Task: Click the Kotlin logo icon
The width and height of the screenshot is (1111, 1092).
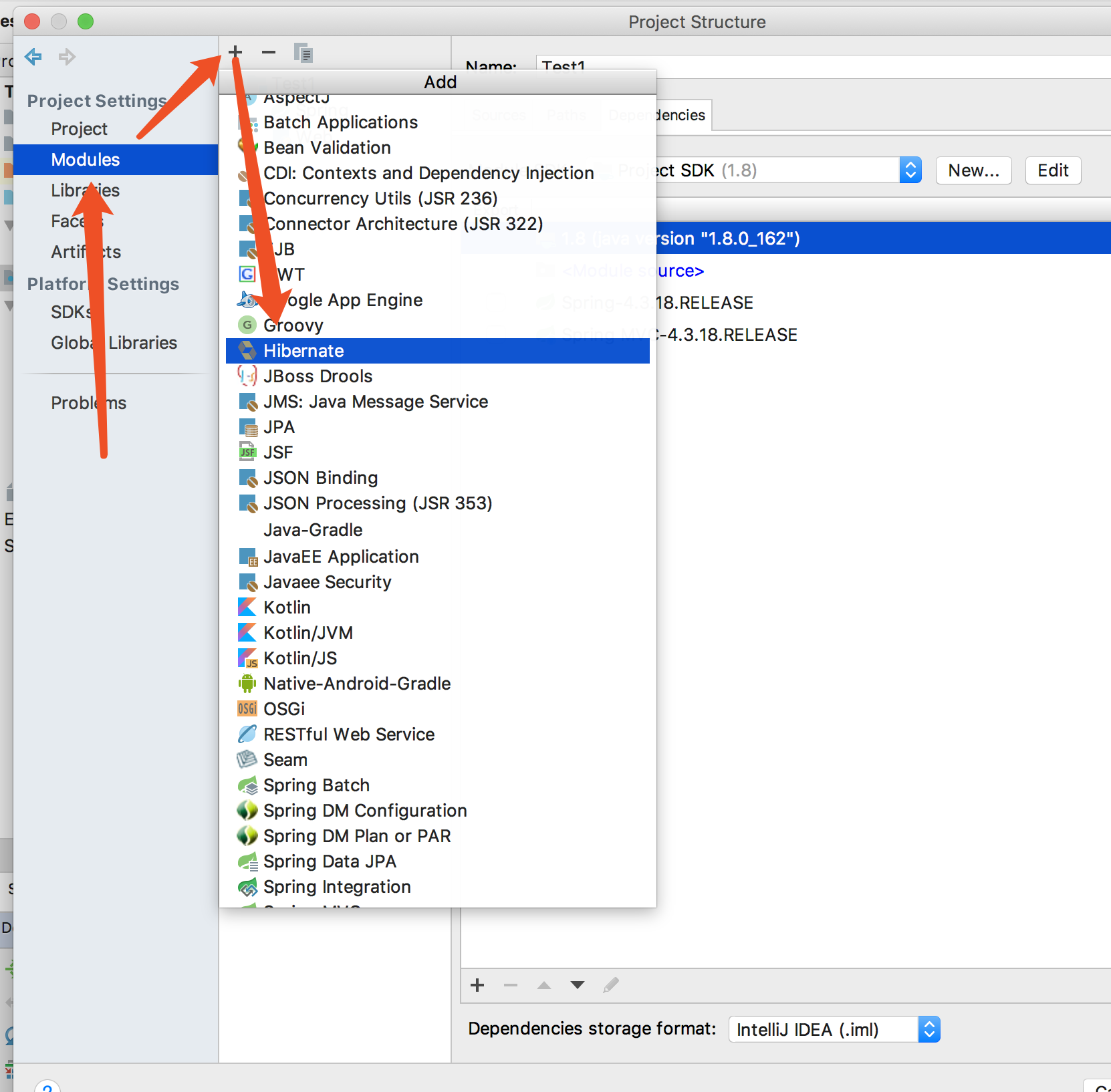Action: coord(247,607)
